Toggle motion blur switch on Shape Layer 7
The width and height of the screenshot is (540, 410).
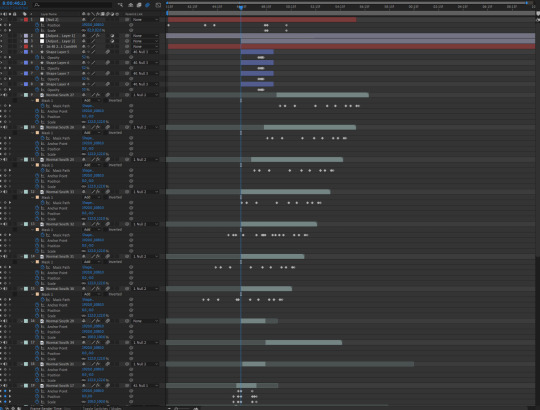(x=108, y=73)
